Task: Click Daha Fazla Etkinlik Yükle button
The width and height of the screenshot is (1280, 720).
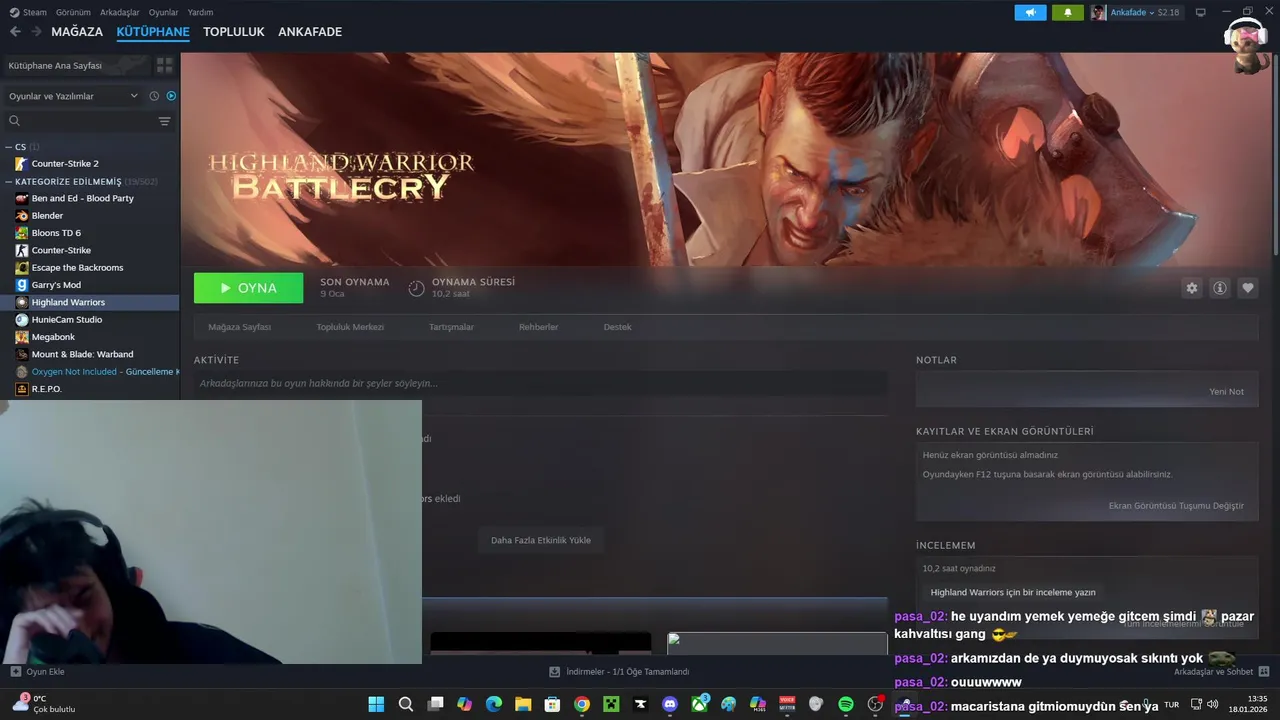Action: pos(541,540)
